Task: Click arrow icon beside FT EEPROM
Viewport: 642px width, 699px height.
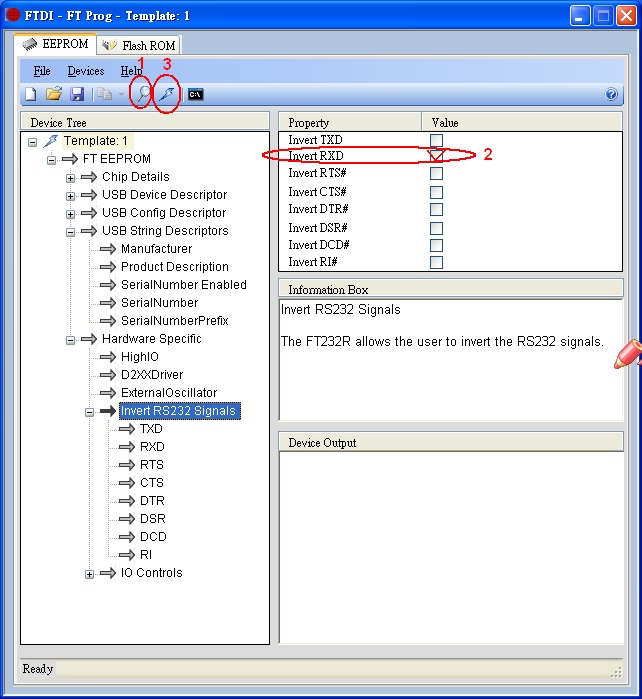Action: pyautogui.click(x=70, y=159)
